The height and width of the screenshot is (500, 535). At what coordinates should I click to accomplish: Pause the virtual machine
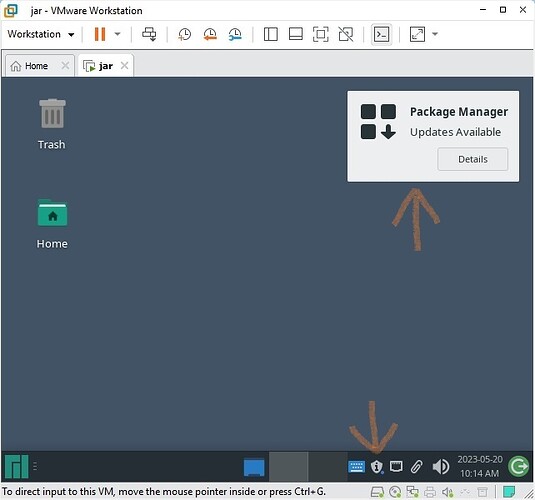pyautogui.click(x=100, y=34)
